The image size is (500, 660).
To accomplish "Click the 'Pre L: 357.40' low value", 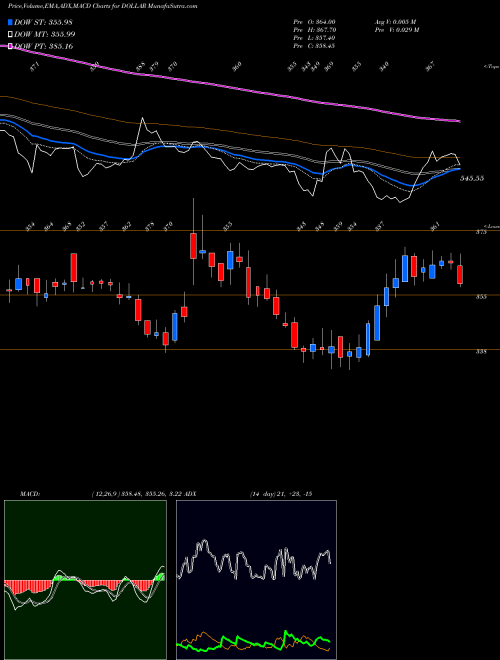I will point(314,38).
